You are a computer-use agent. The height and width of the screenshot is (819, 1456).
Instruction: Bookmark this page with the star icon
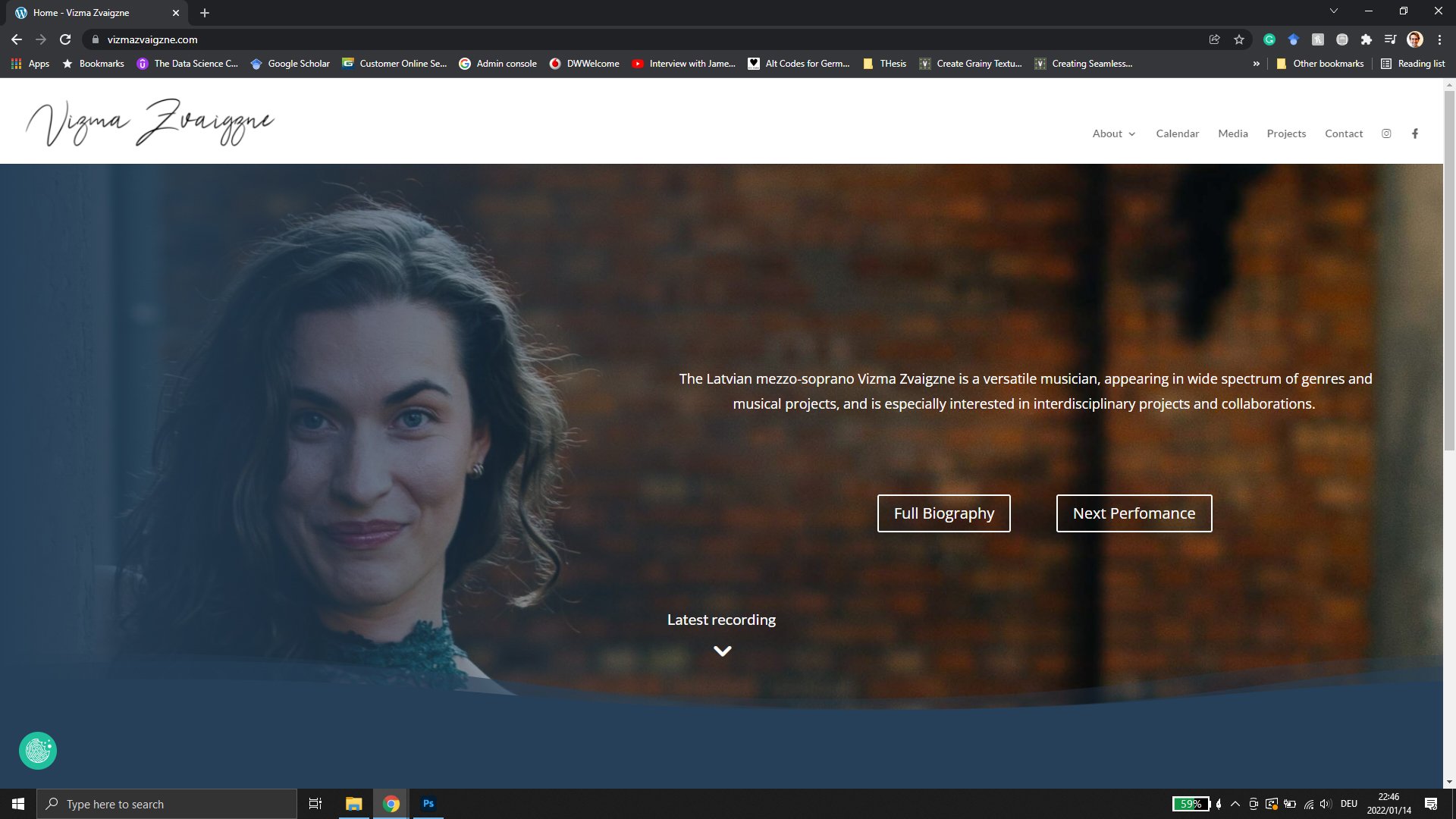(x=1239, y=39)
